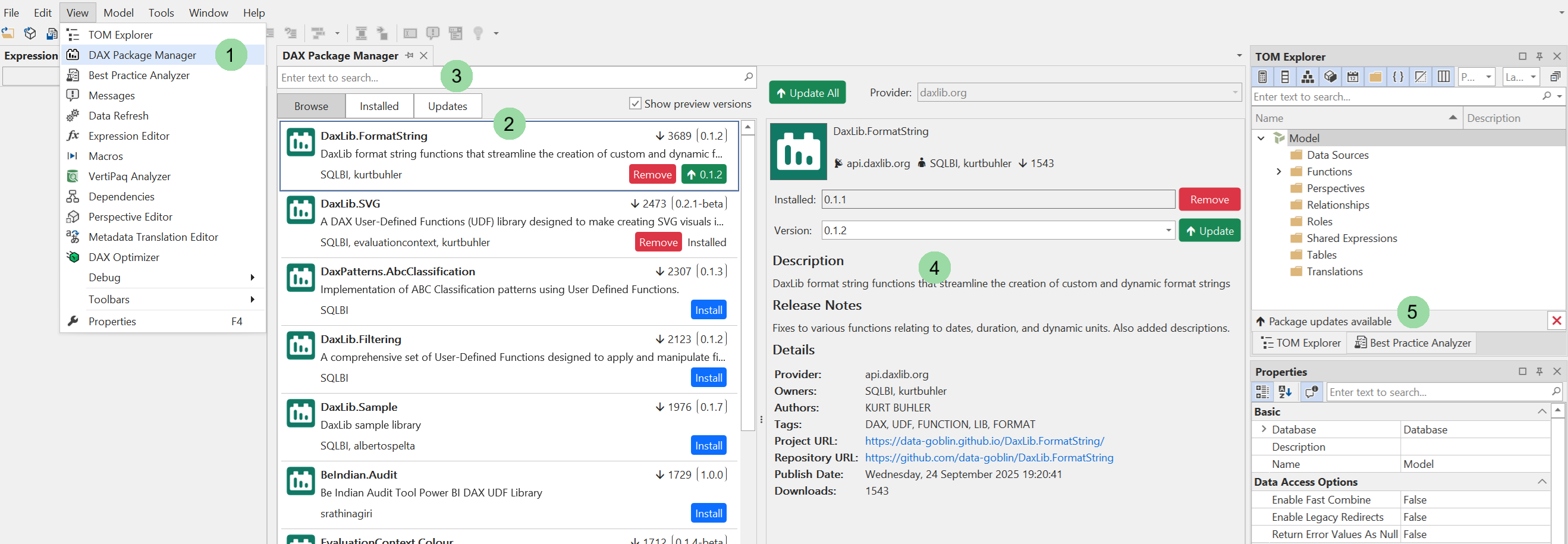Toggle the calendar icon in TOM Explorer toolbar
The height and width of the screenshot is (544, 1568).
tap(1353, 76)
